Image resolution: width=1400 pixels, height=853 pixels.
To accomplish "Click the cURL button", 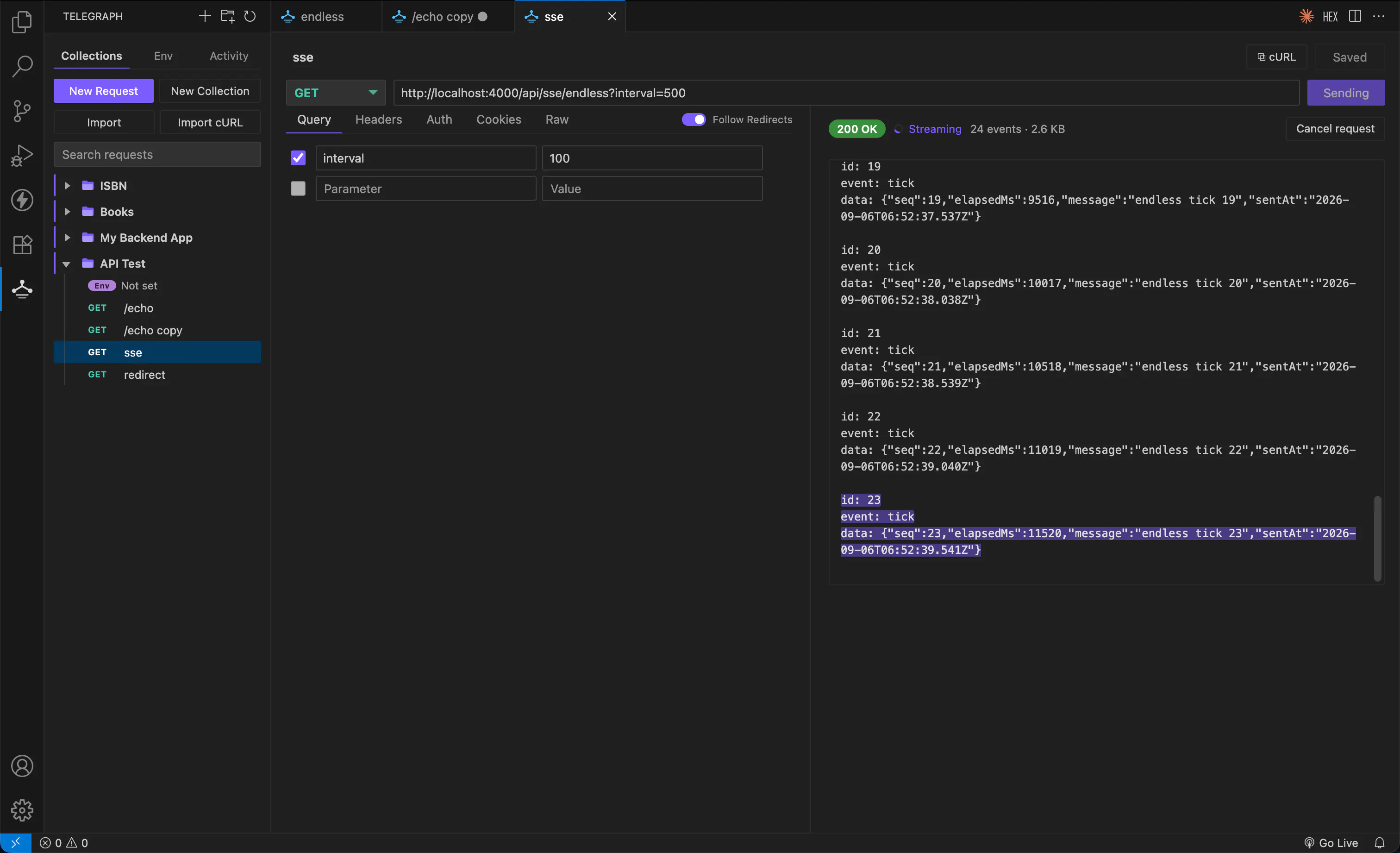I will click(x=1276, y=57).
